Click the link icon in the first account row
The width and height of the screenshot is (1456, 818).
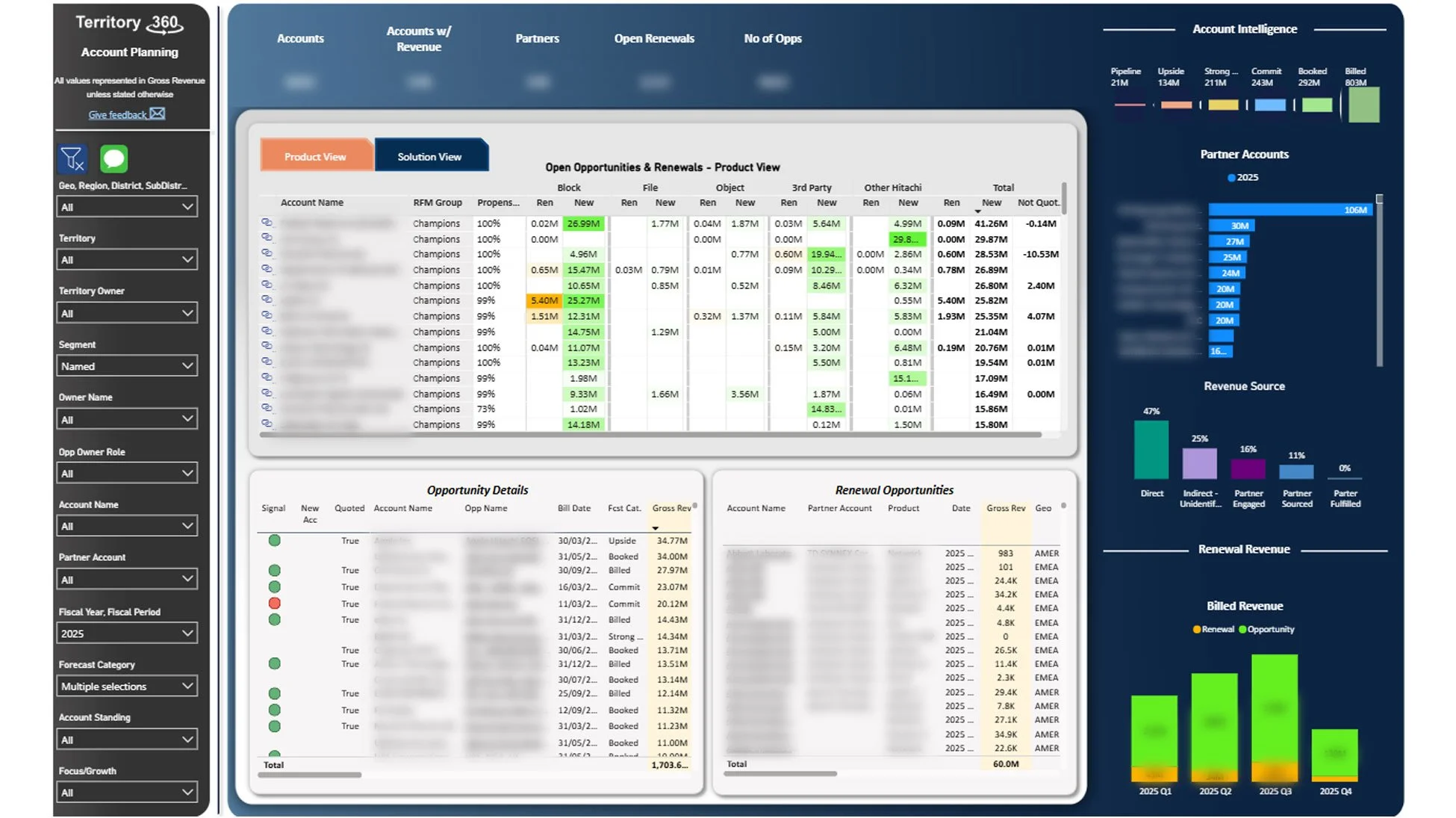(267, 223)
